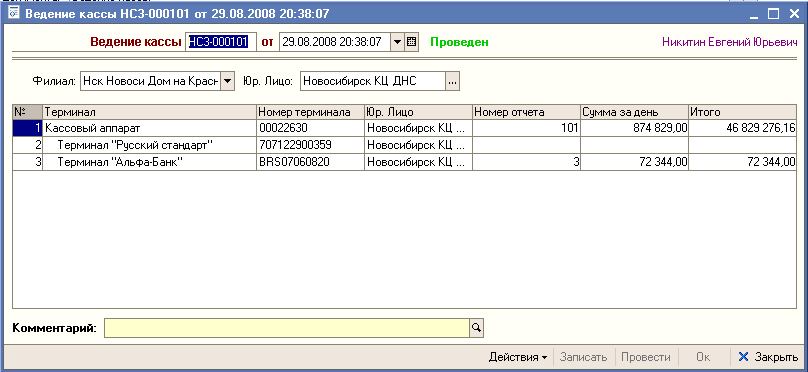Close the window with title bar X

pos(794,14)
